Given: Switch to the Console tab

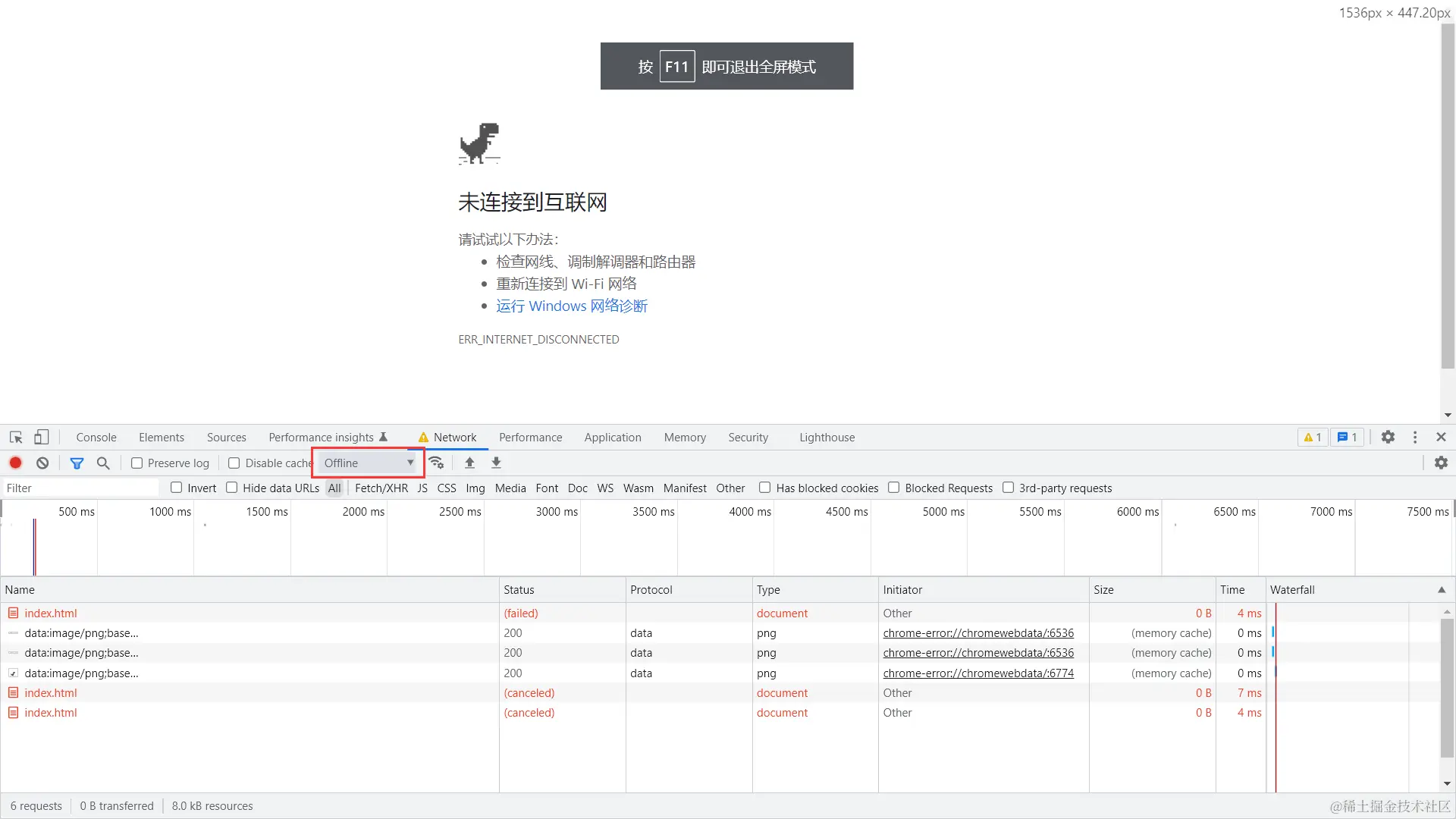Looking at the screenshot, I should point(96,438).
